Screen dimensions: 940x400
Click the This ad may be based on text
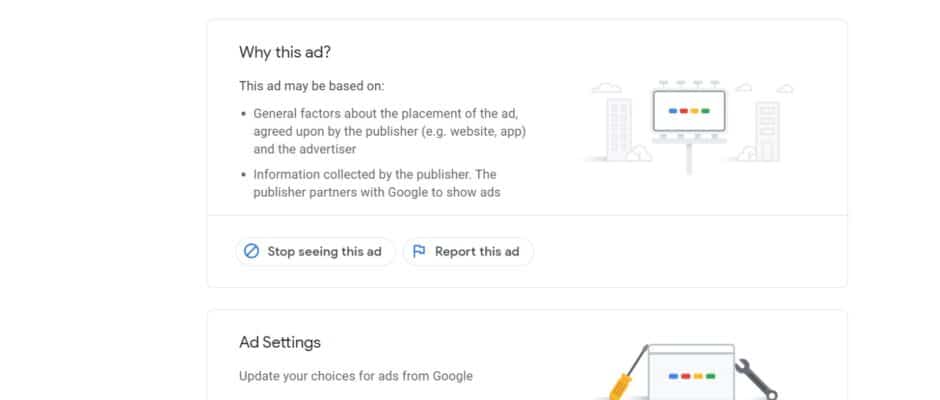[311, 86]
